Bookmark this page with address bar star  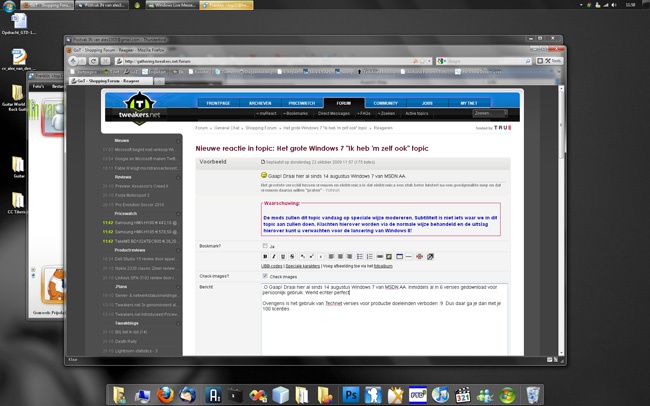pos(422,61)
